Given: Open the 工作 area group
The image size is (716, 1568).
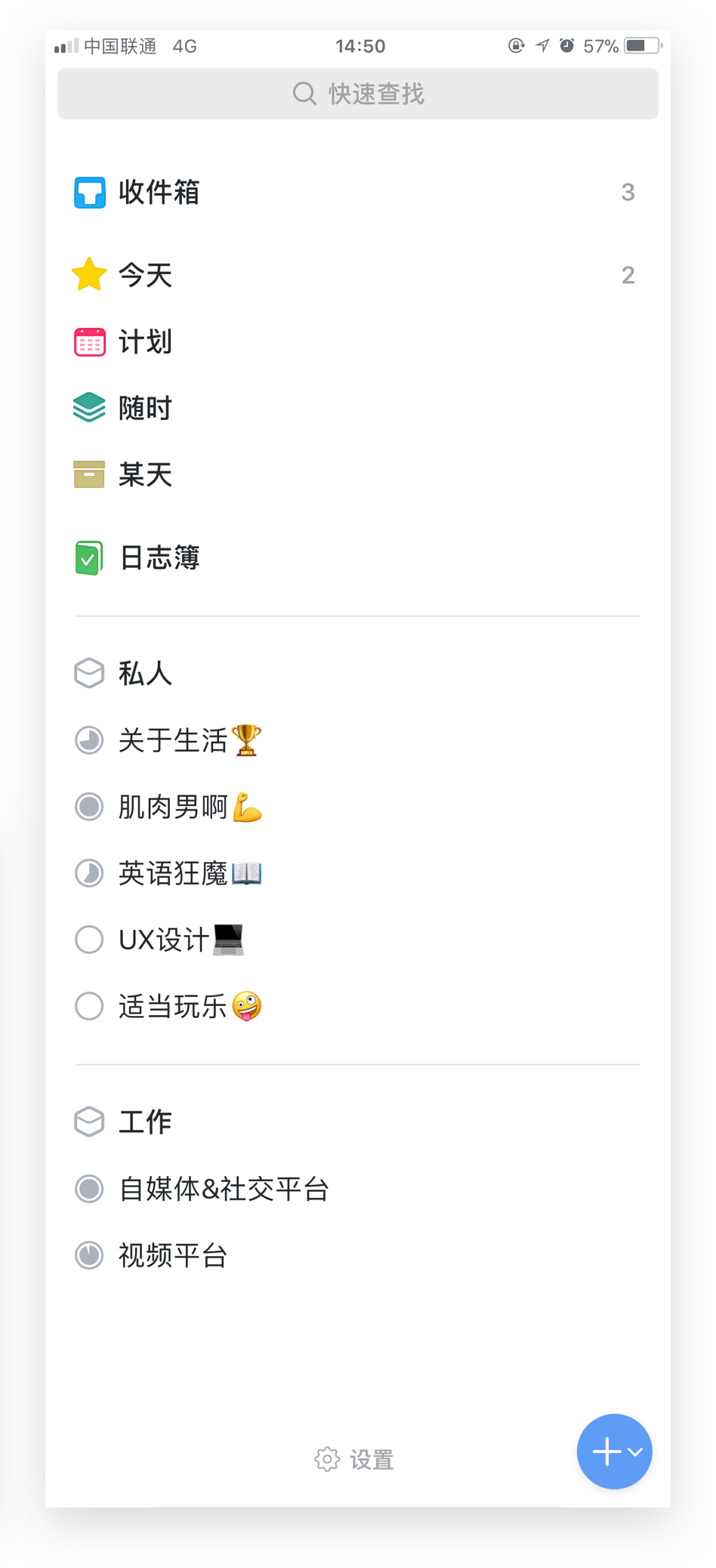Looking at the screenshot, I should 145,1122.
